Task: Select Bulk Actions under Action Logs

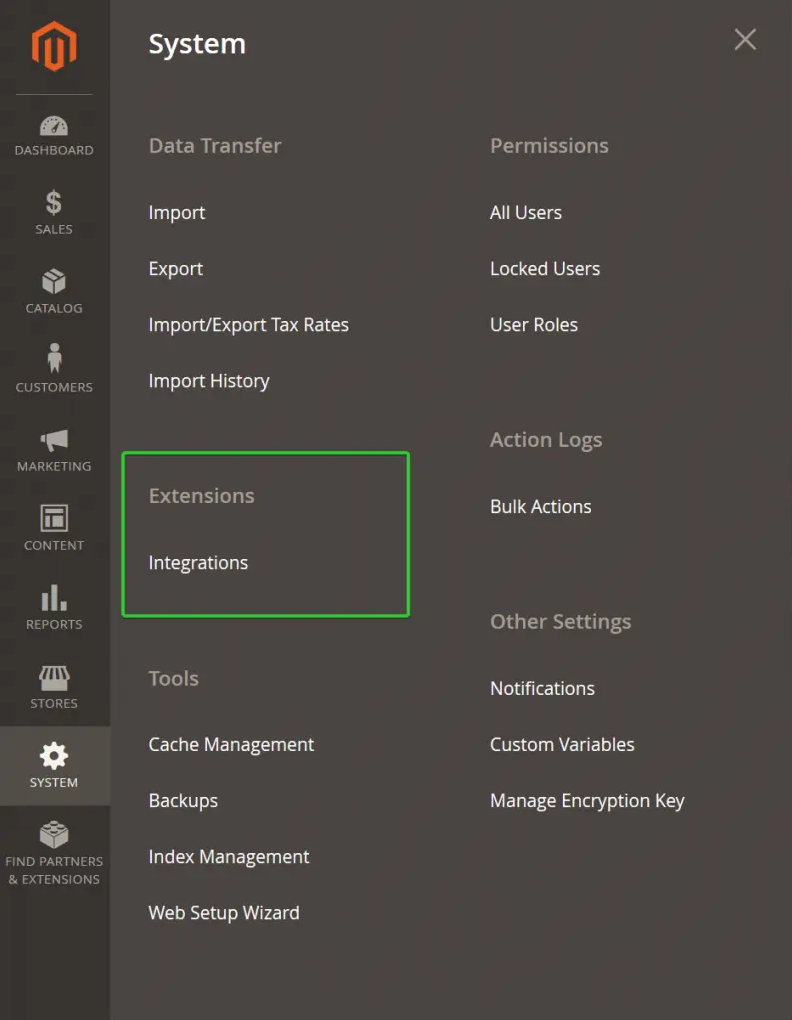Action: (540, 507)
